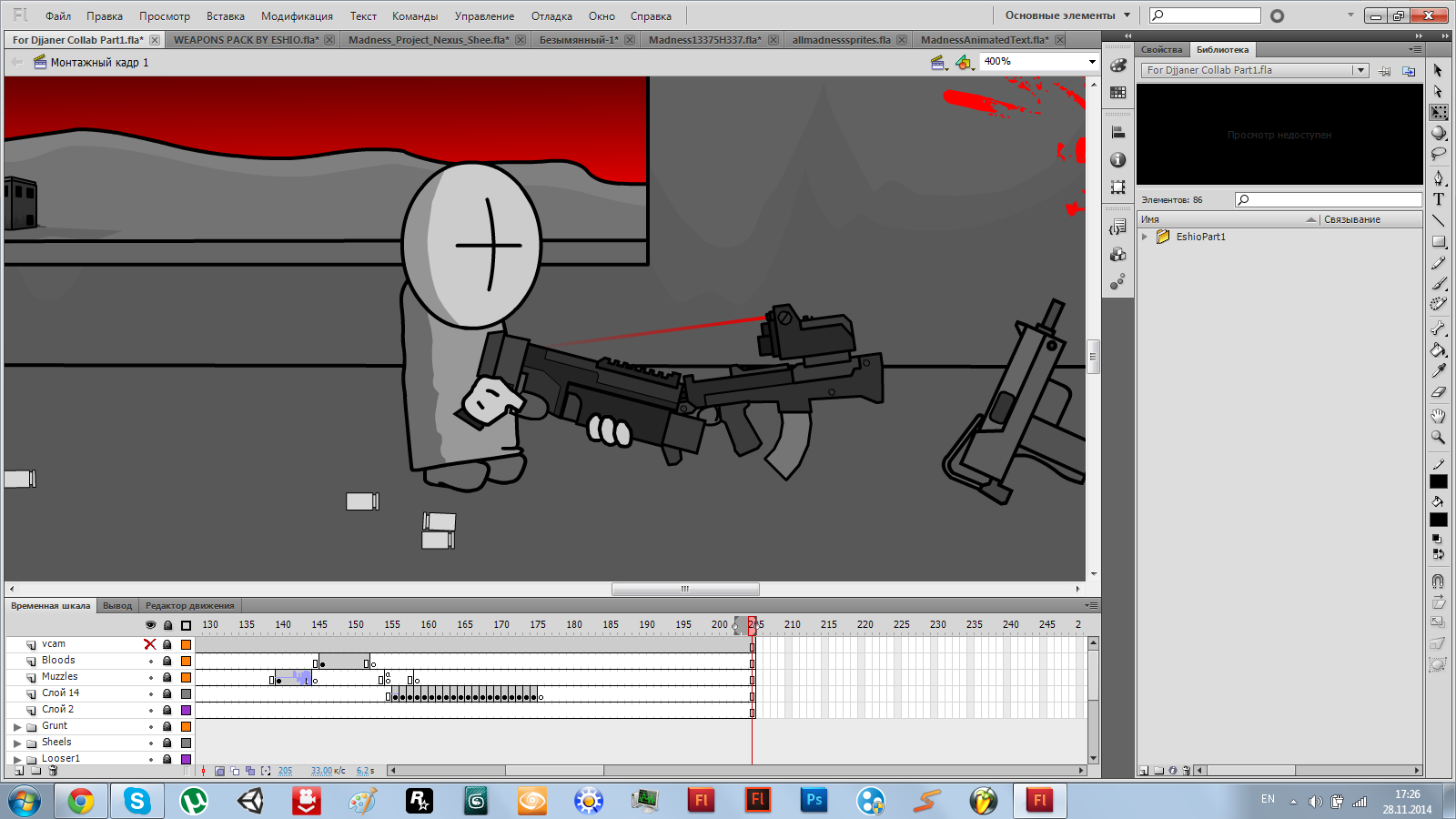The width and height of the screenshot is (1456, 819).
Task: Open the Edit Symbols dropdown icon
Action: 965,62
